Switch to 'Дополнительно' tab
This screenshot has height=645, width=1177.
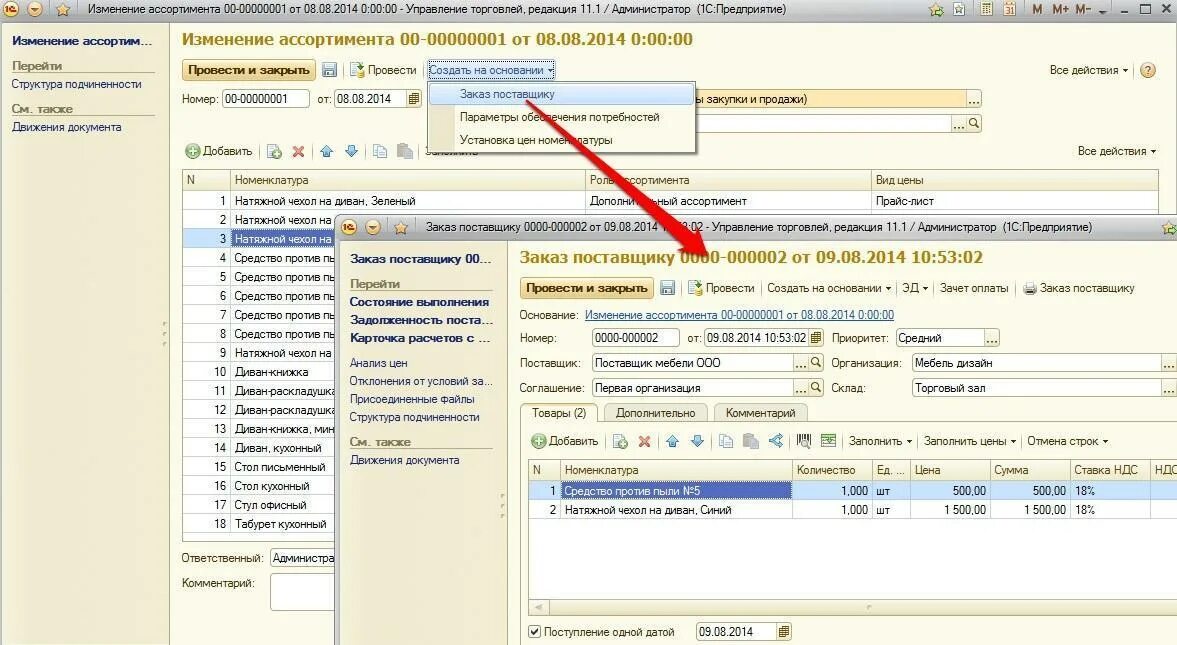[655, 413]
